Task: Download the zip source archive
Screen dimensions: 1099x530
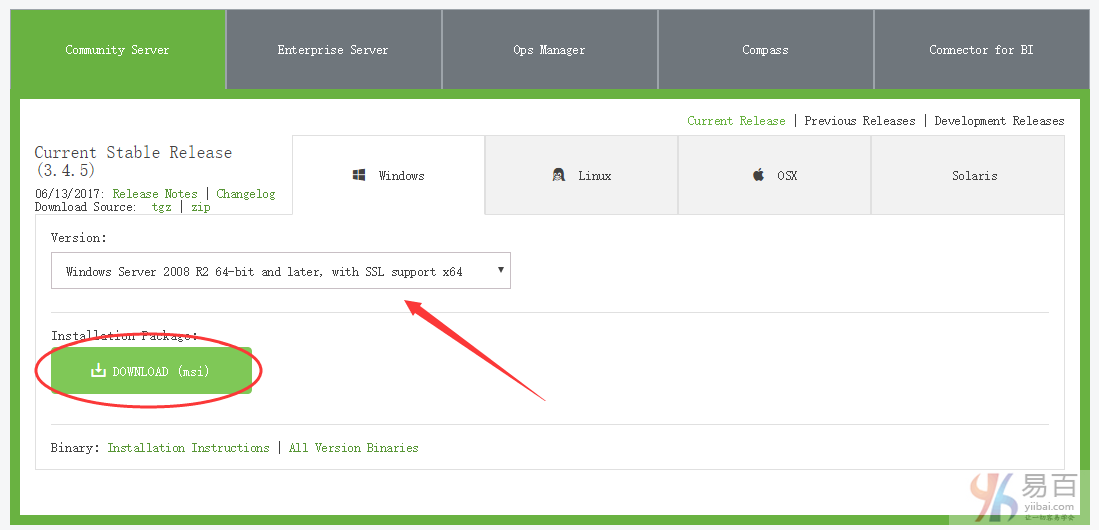Action: click(x=201, y=207)
